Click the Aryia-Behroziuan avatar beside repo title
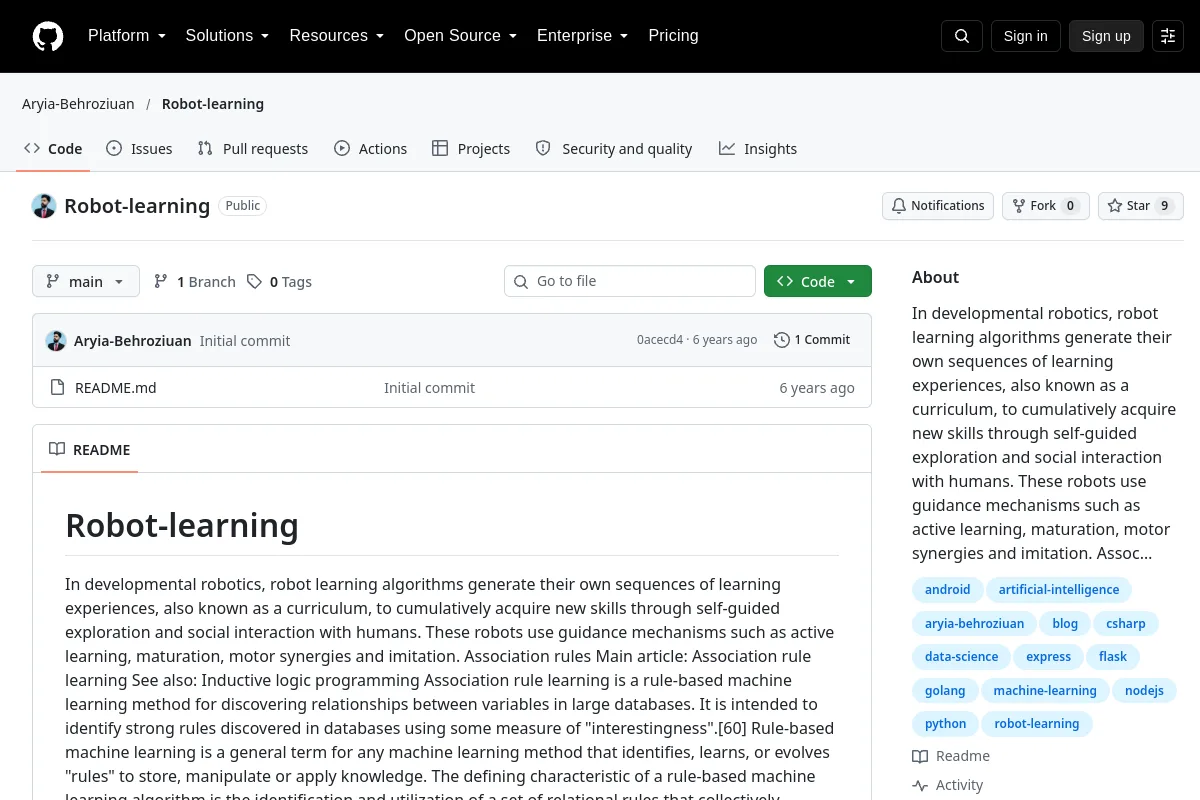Viewport: 1200px width, 800px height. [44, 206]
